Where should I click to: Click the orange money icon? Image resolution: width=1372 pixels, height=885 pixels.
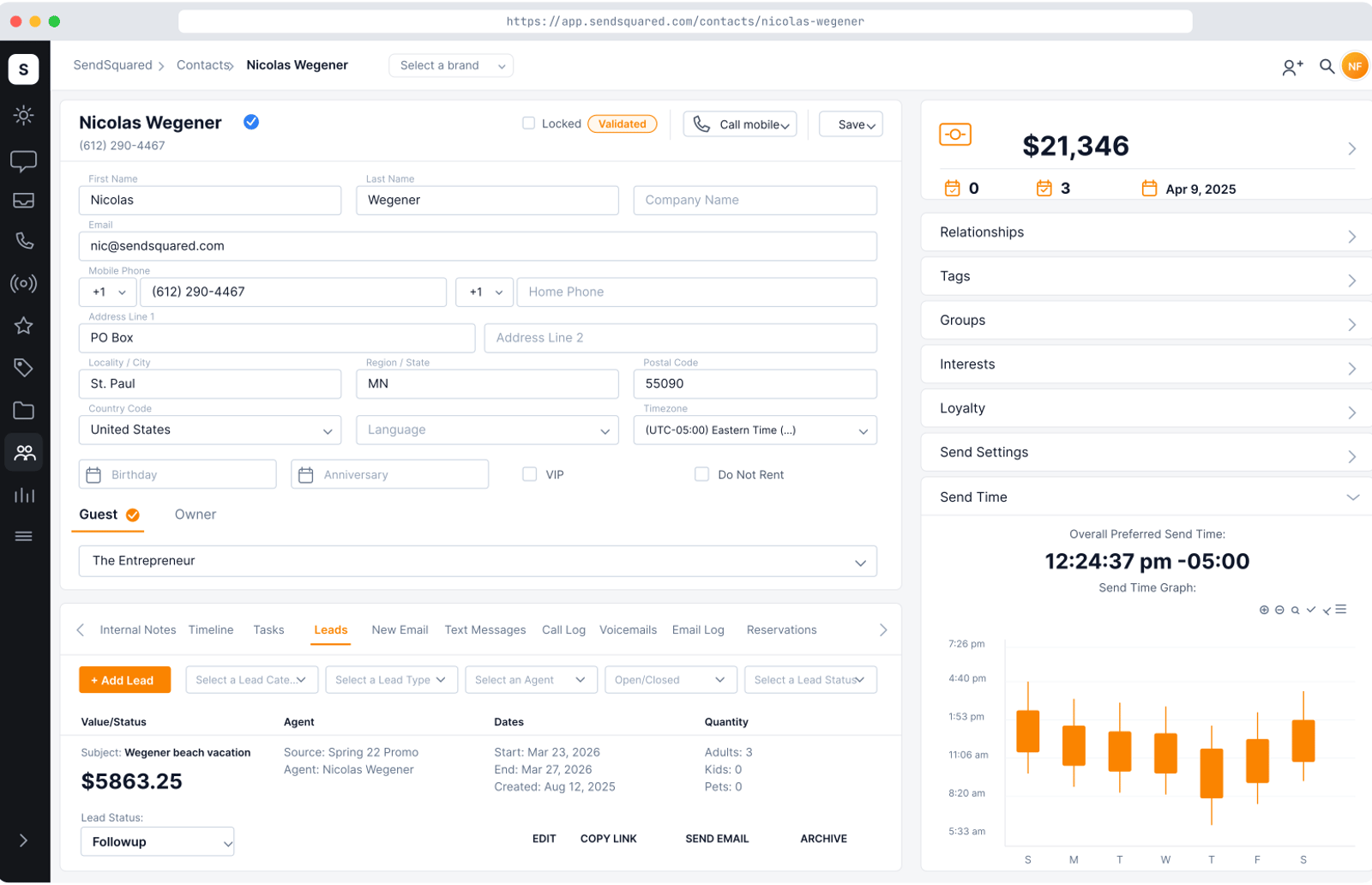click(955, 135)
